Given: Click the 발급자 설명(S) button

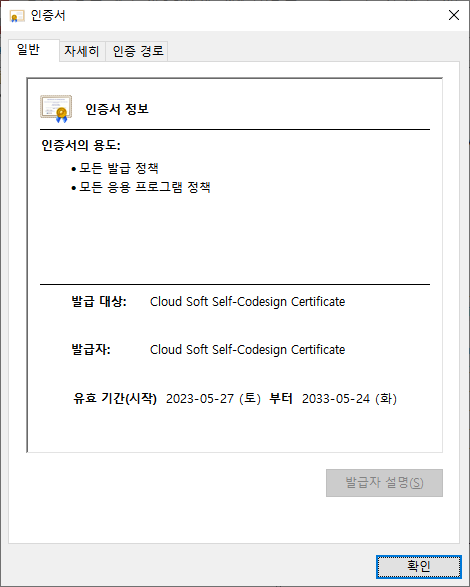Looking at the screenshot, I should [384, 483].
